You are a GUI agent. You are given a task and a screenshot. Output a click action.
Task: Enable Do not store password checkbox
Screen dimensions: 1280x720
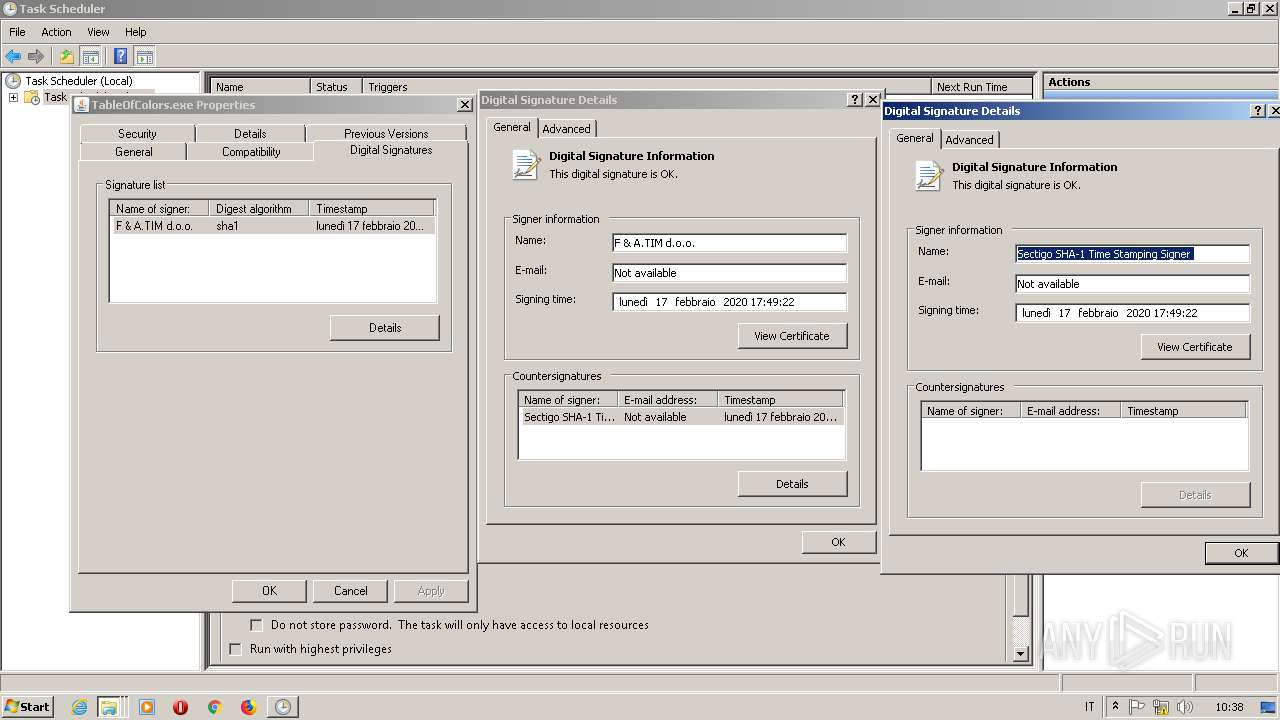tap(256, 625)
